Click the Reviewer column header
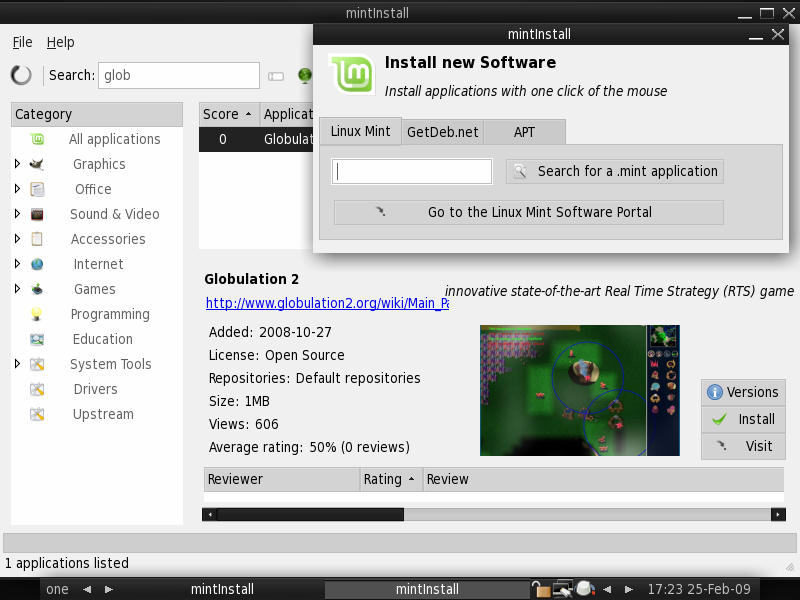Viewport: 800px width, 600px height. pos(282,479)
